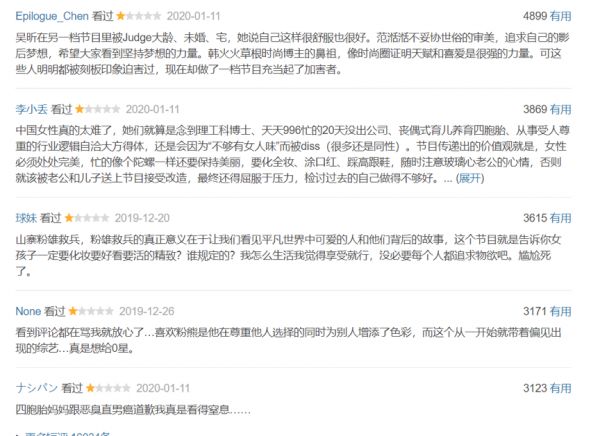Open None's user profile link
This screenshot has height=436, width=600.
[28, 311]
